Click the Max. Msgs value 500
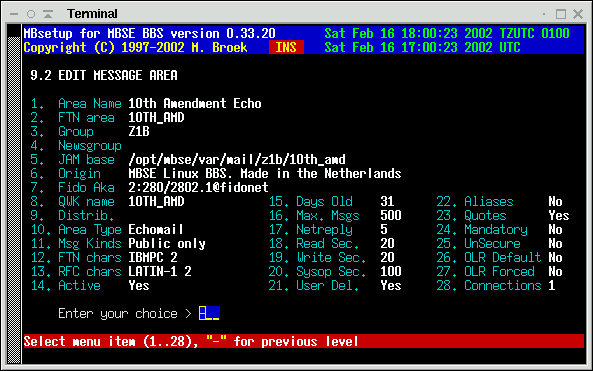Screen dimensions: 593x371 391,215
